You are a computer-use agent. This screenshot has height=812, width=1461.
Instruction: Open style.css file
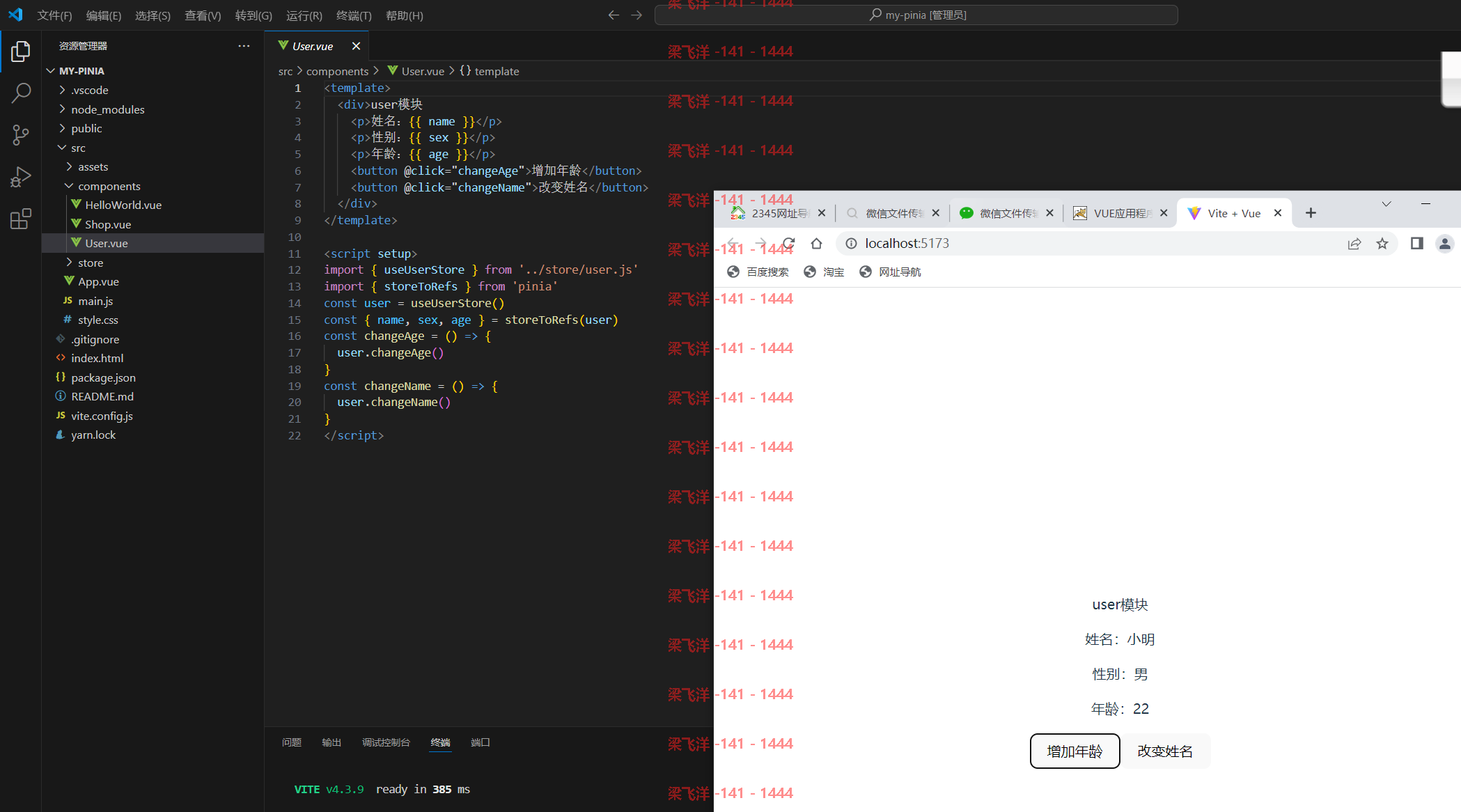coord(153,320)
